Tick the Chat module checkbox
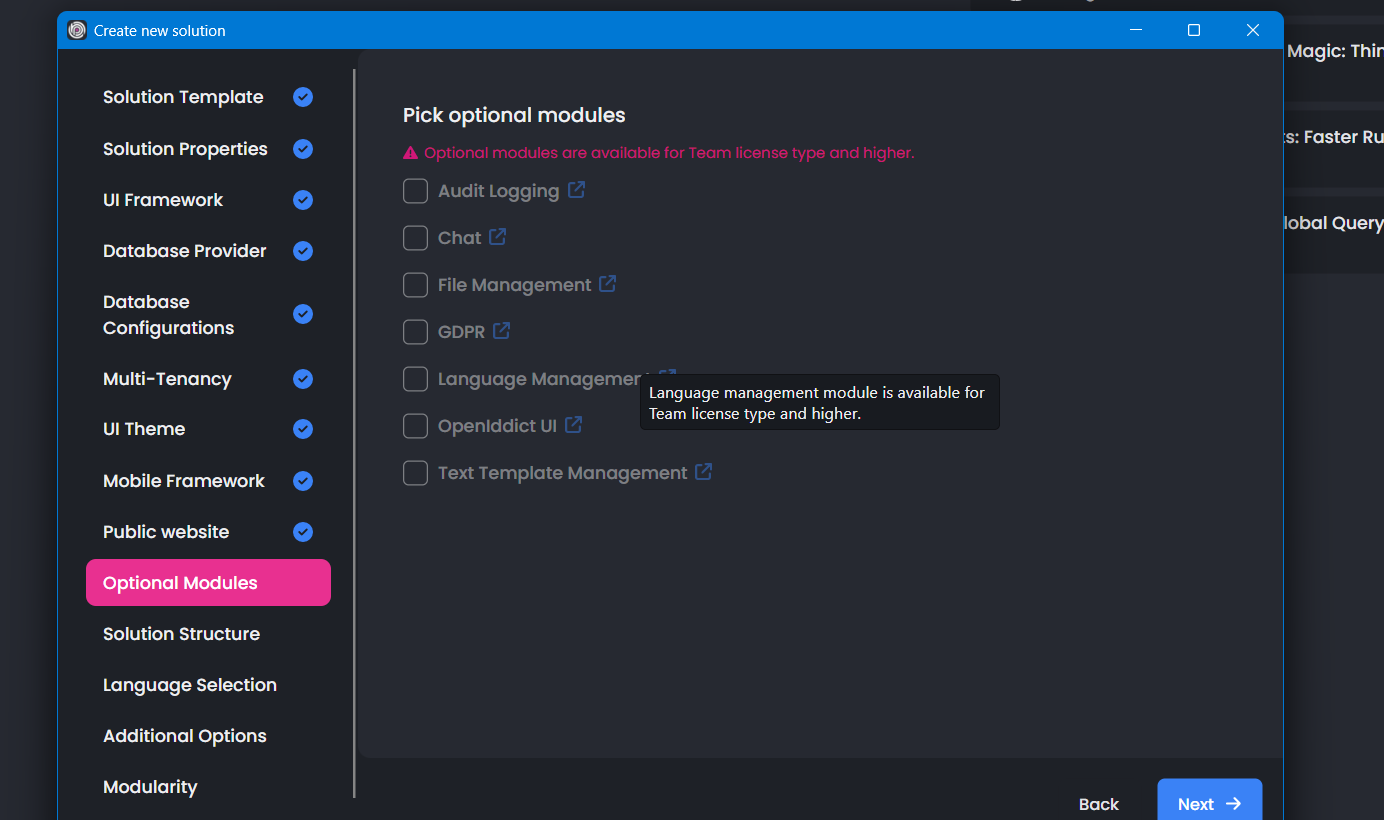Image resolution: width=1384 pixels, height=820 pixels. (x=415, y=238)
